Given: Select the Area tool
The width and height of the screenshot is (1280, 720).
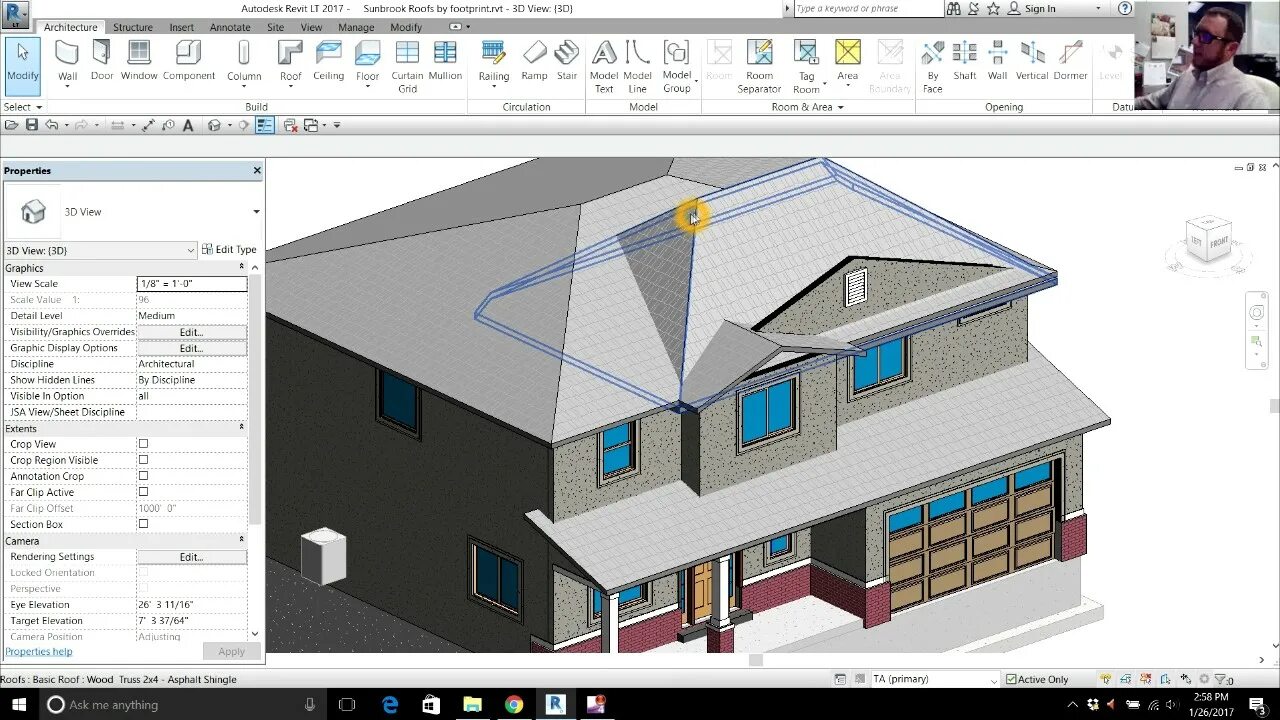Looking at the screenshot, I should [847, 62].
